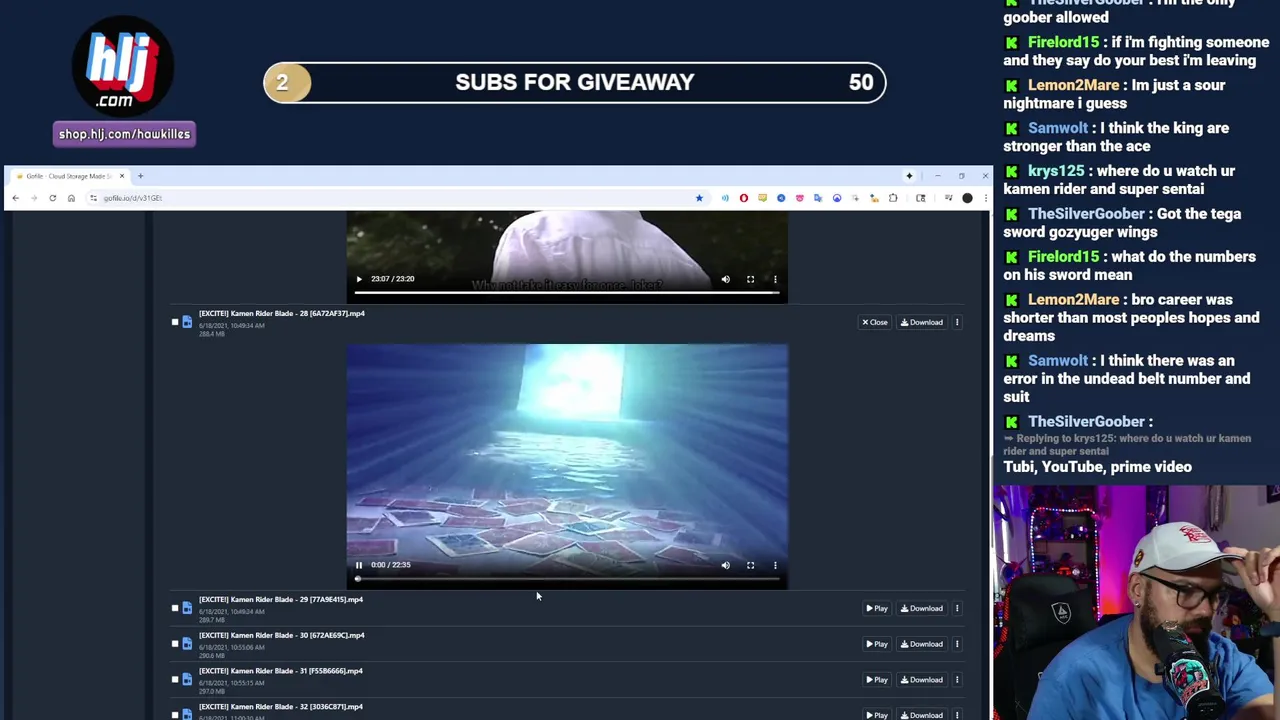Check the Kamen Rider Blade 29 checkbox

175,608
